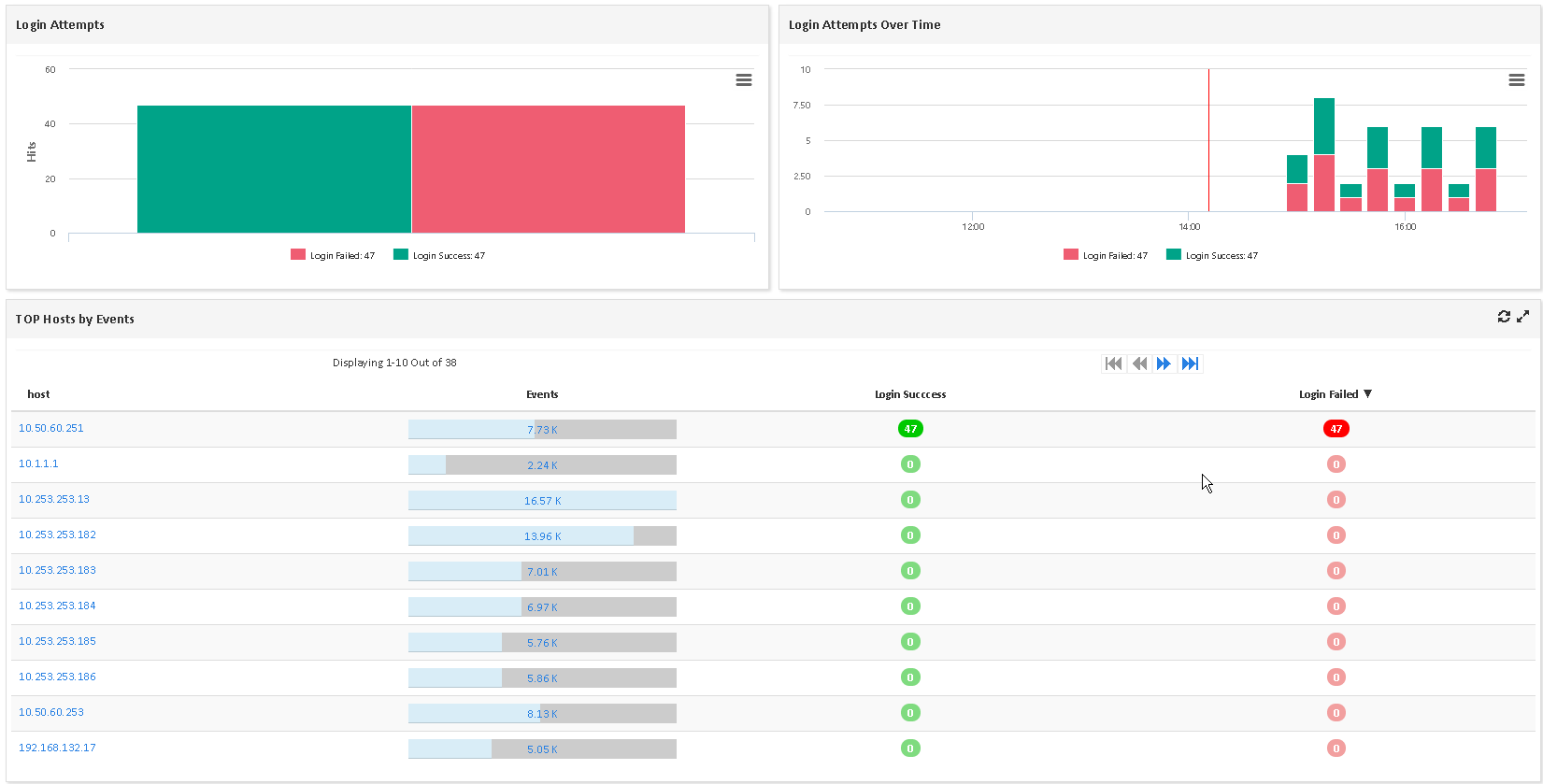The image size is (1543, 784).
Task: Open the Login Attempts chart hamburger menu
Action: 743,80
